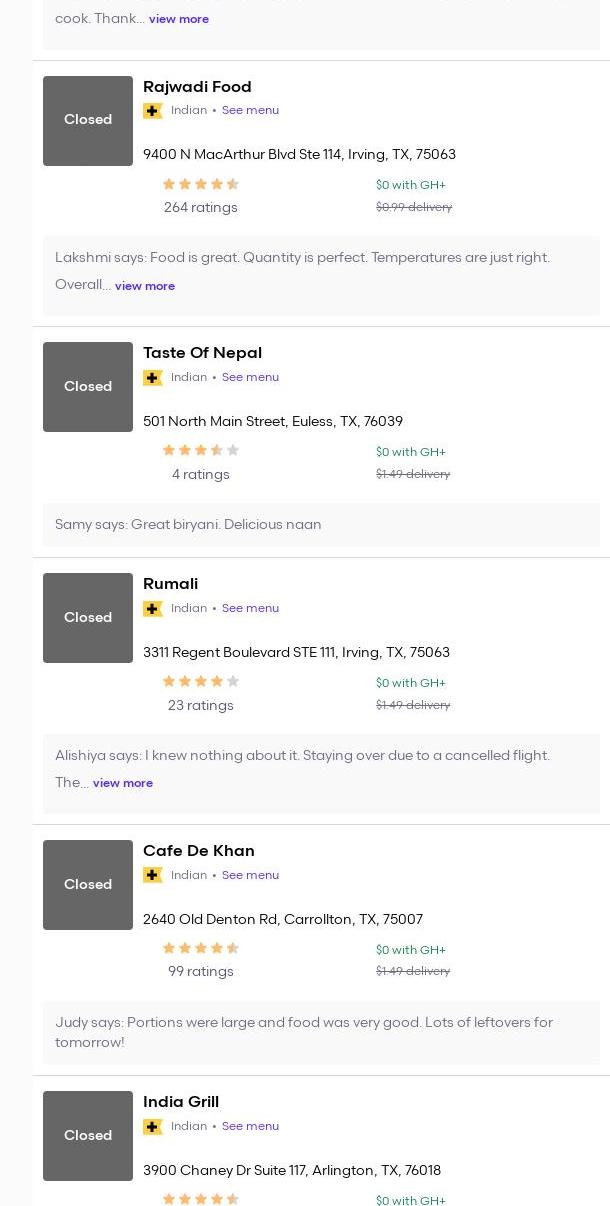Click Cafe De Khan restaurant name

click(x=199, y=851)
